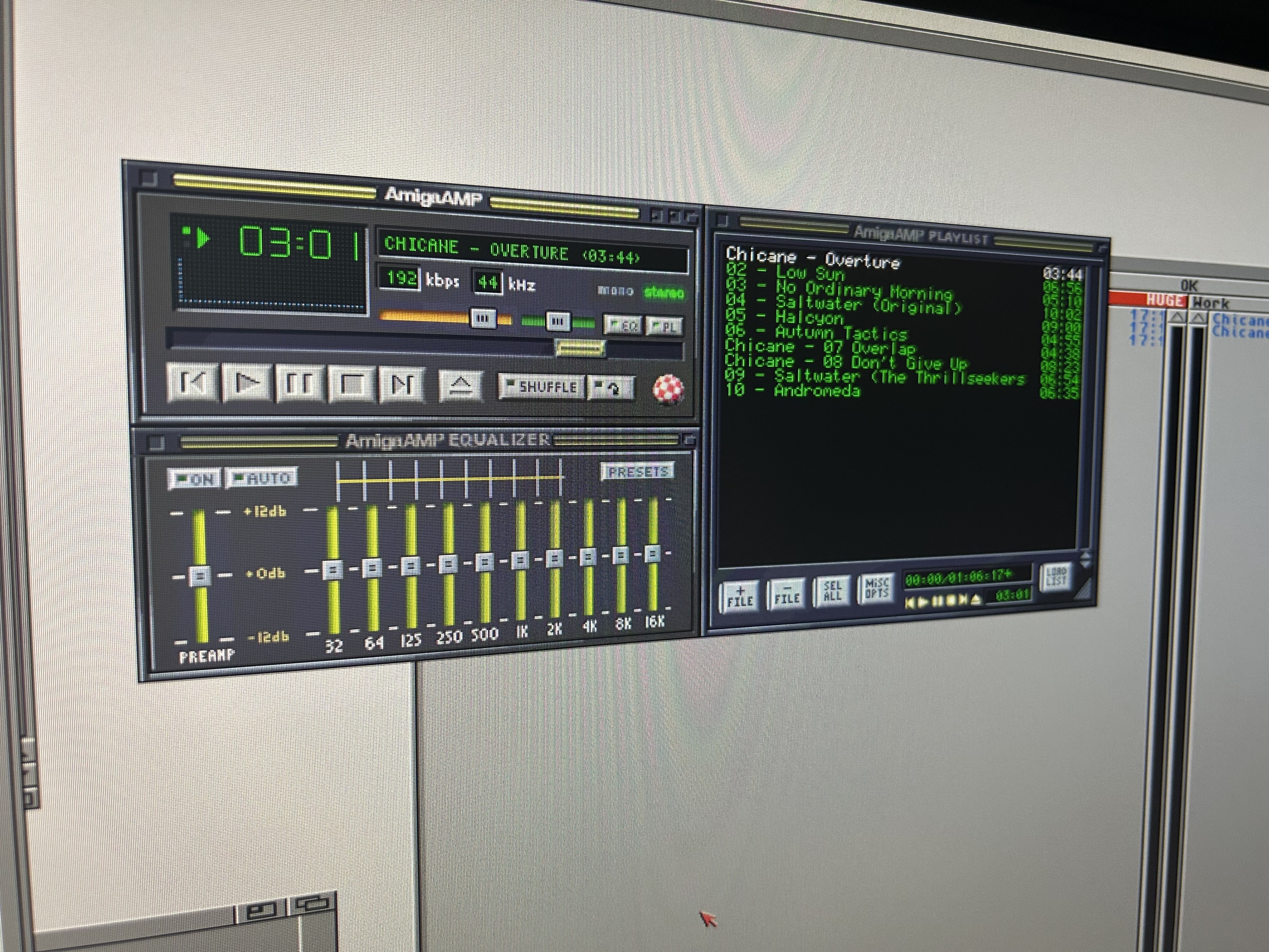
Task: Click the 192 kbps bitrate readout
Action: pos(400,279)
